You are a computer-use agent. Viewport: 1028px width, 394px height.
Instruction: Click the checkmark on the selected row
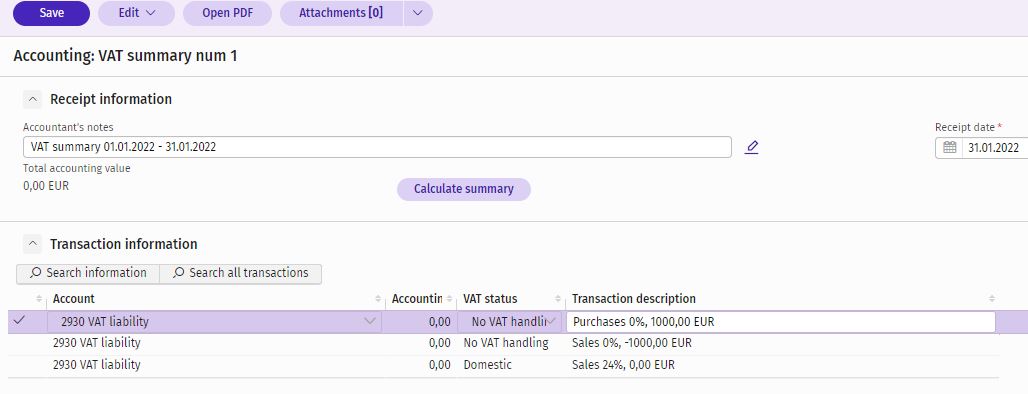[20, 321]
